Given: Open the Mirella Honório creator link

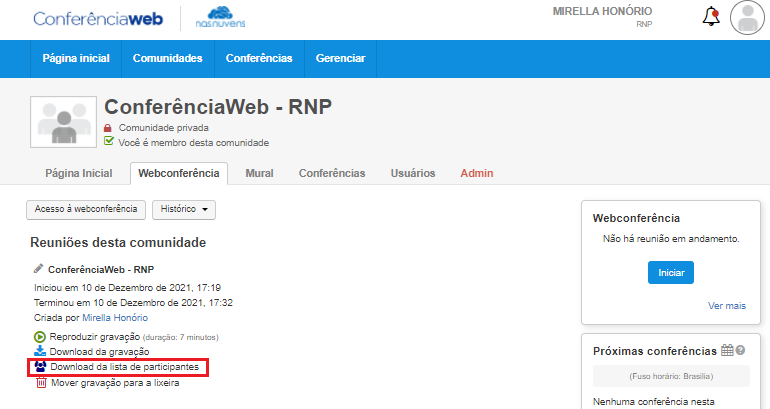Looking at the screenshot, I should point(115,318).
